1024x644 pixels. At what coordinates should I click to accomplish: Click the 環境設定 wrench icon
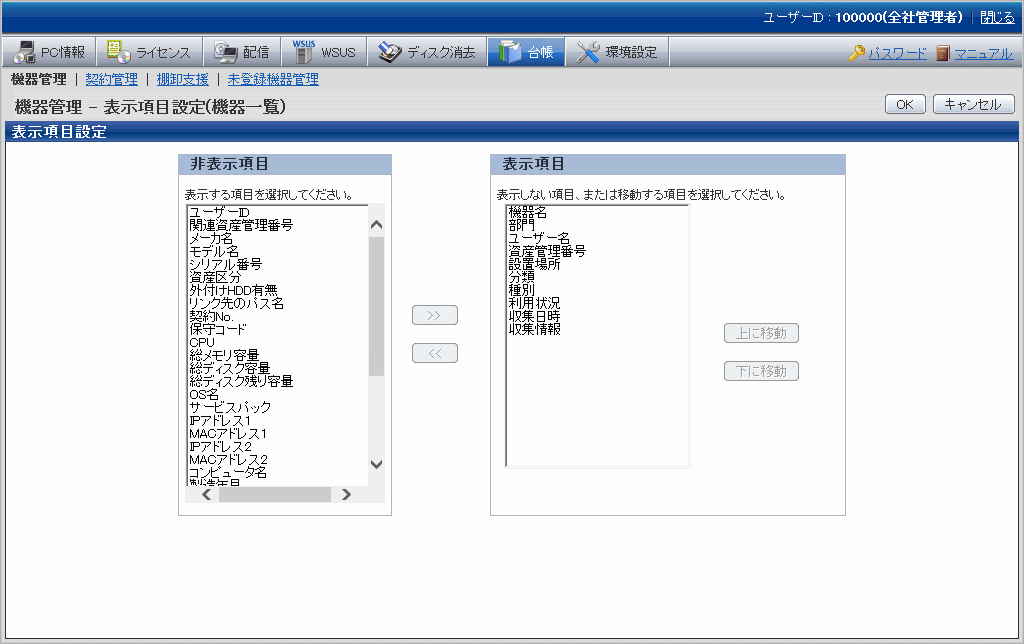click(588, 52)
